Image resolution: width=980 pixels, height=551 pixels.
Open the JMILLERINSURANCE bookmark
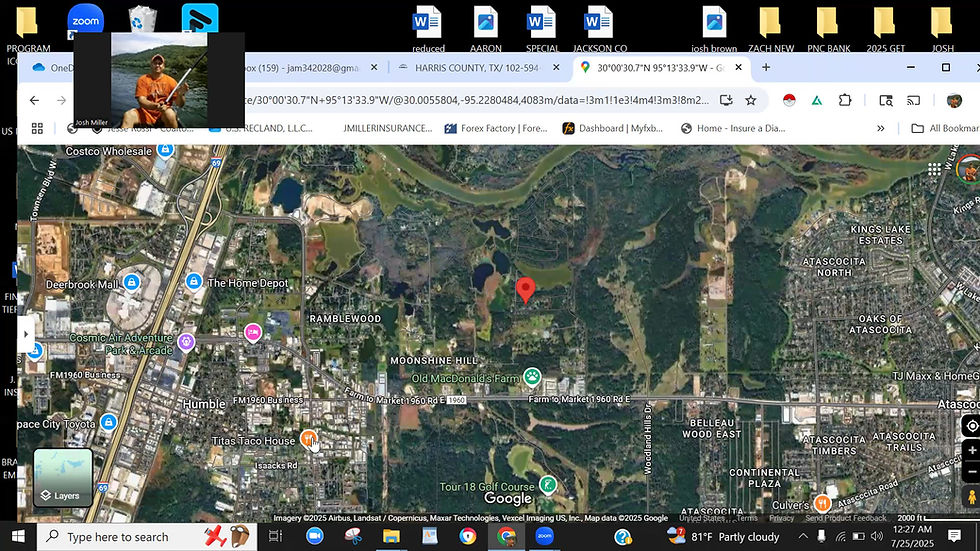coord(388,128)
